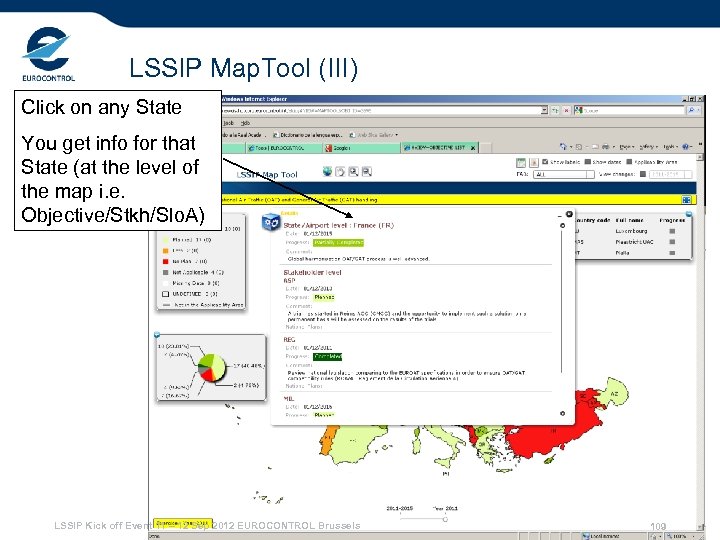Screen dimensions: 720x540
Task: Click the dark green Completed progress badge
Action: pyautogui.click(x=328, y=356)
